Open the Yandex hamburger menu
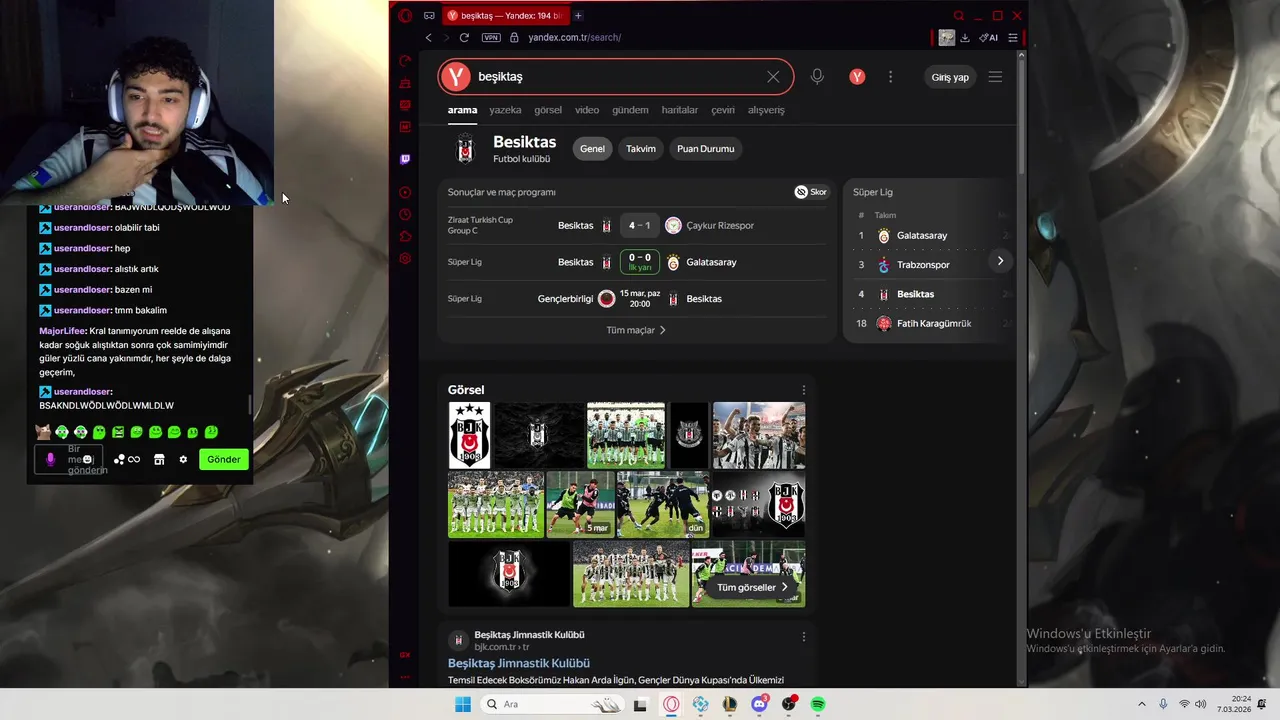Image resolution: width=1280 pixels, height=720 pixels. coord(995,77)
